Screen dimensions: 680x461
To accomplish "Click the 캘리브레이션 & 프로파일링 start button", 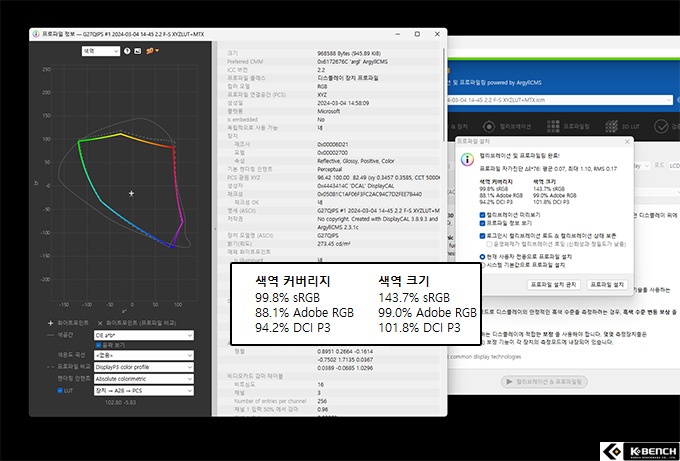I will click(x=544, y=382).
